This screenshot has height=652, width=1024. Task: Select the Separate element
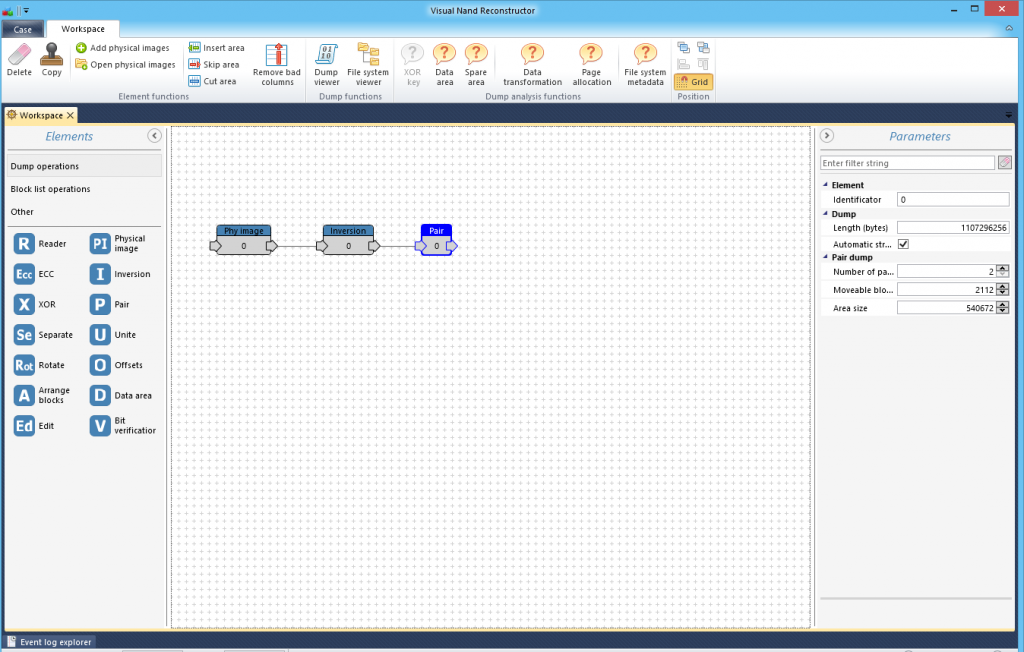(44, 334)
